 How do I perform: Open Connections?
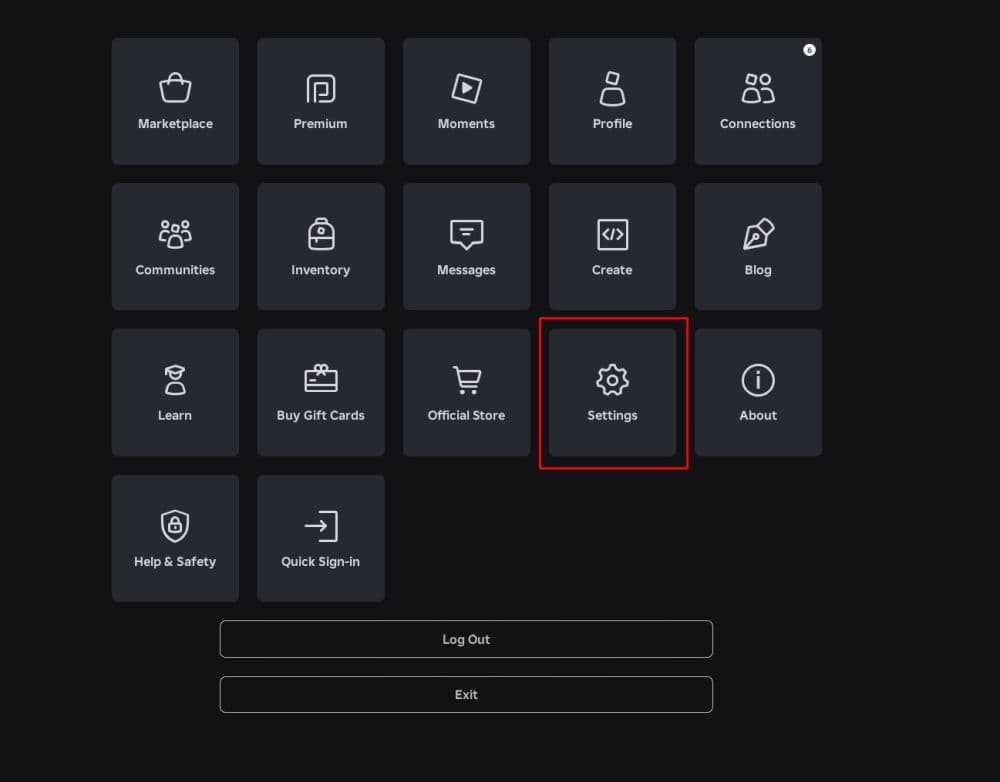[757, 100]
